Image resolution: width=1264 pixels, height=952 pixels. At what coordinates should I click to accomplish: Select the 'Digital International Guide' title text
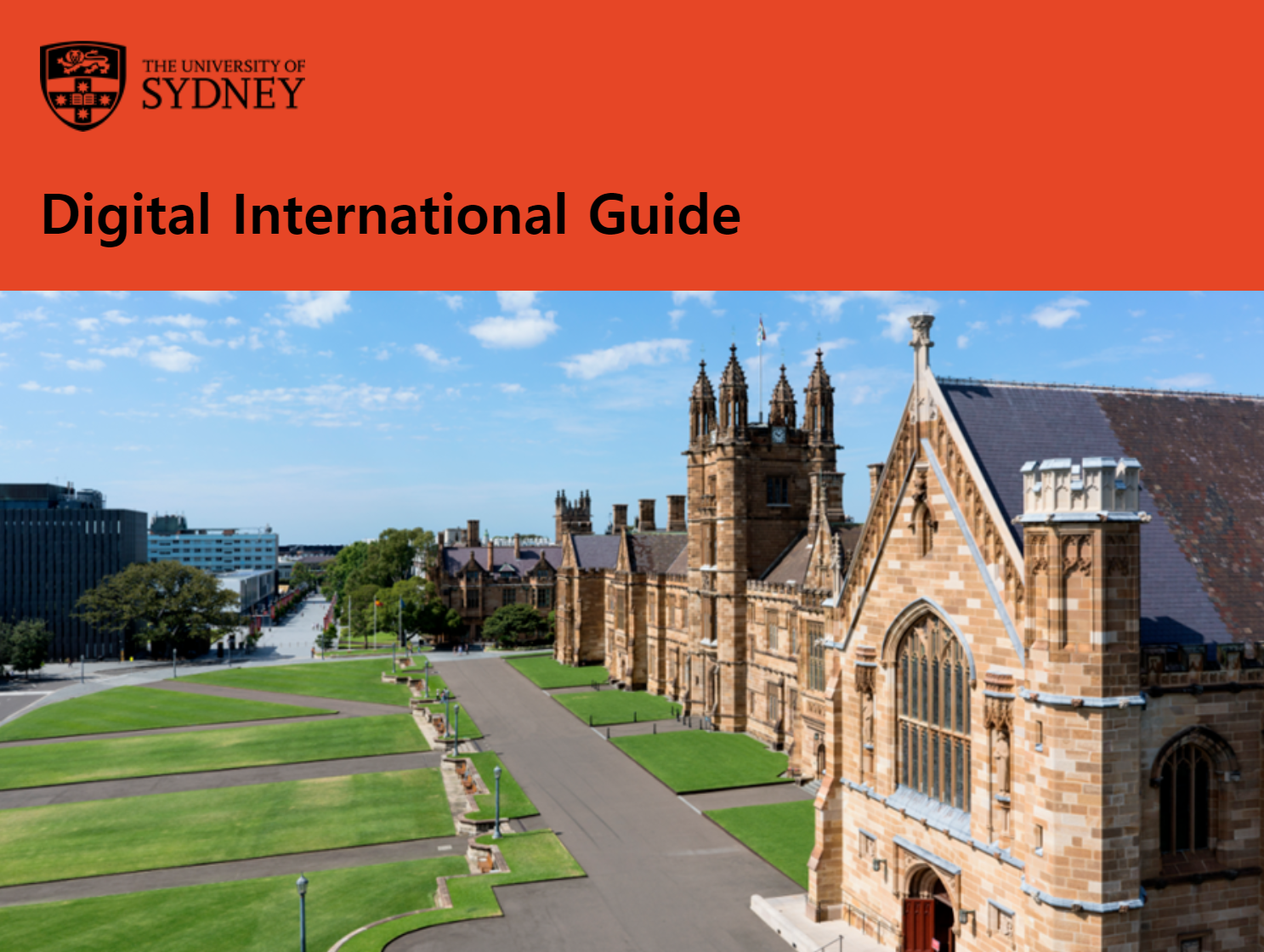pyautogui.click(x=391, y=214)
